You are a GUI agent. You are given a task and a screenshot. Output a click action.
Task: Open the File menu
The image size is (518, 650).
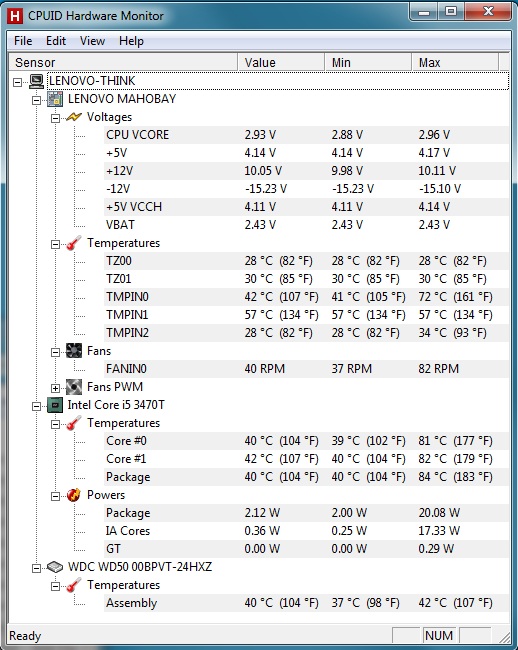[23, 41]
